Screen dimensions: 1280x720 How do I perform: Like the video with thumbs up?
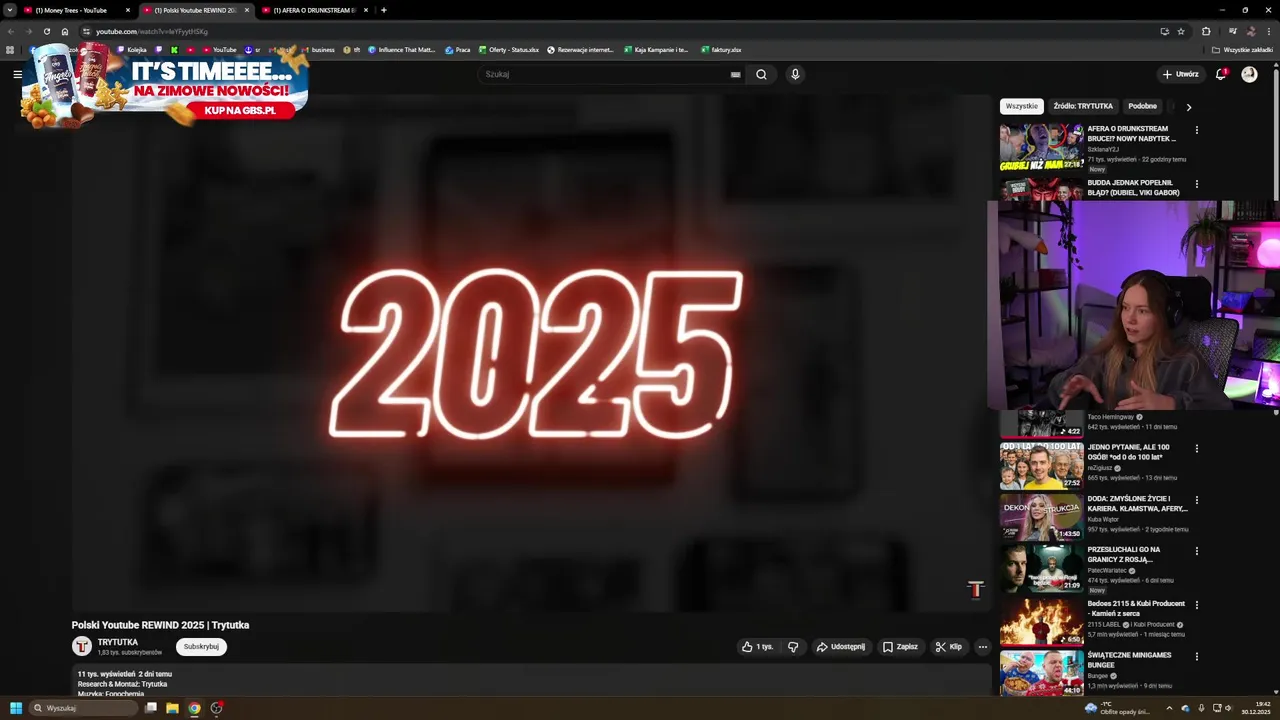click(x=757, y=647)
